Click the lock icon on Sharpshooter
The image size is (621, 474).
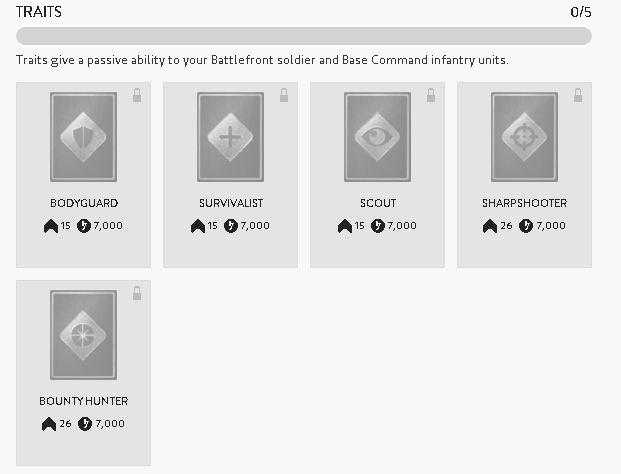click(x=578, y=96)
